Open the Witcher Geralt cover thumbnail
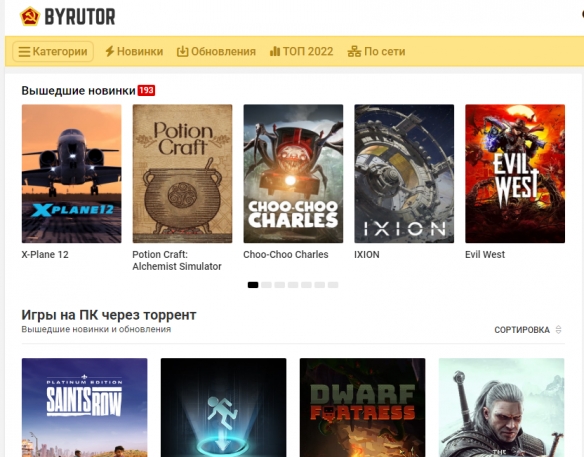 pos(501,407)
